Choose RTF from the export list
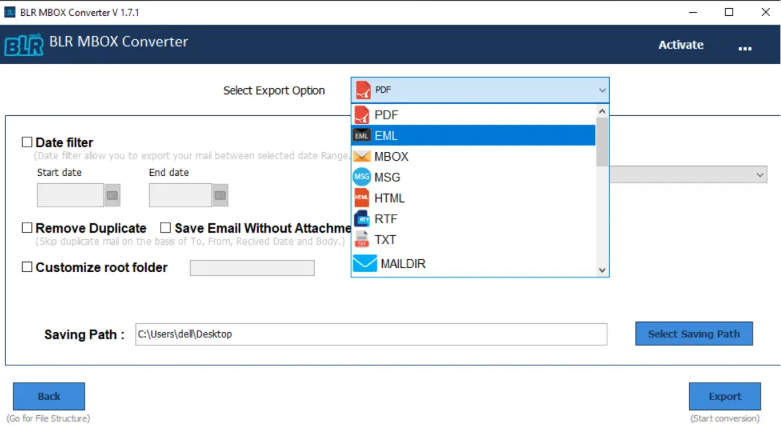 click(473, 219)
